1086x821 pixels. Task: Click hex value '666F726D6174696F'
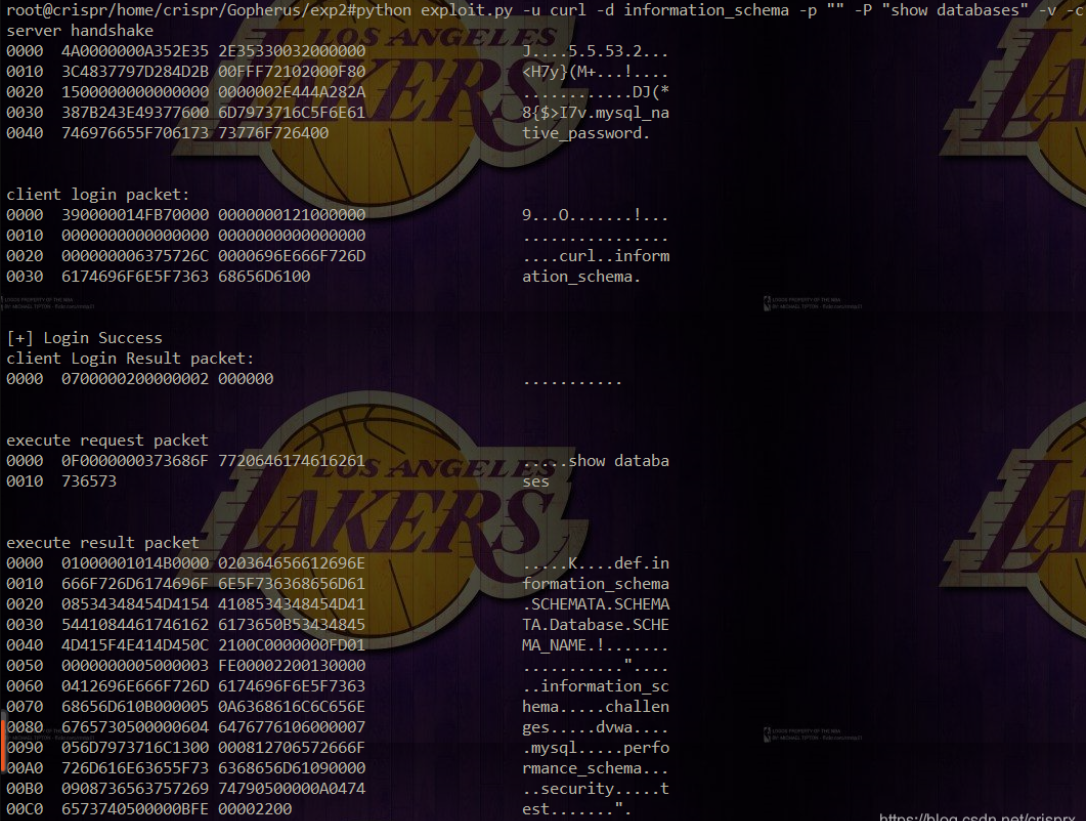tap(135, 584)
